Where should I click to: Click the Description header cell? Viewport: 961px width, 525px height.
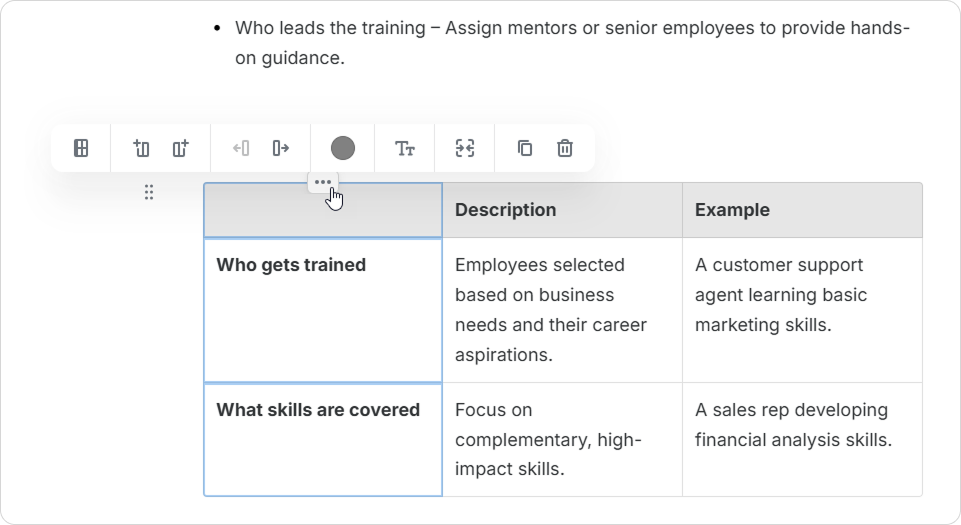click(x=561, y=210)
